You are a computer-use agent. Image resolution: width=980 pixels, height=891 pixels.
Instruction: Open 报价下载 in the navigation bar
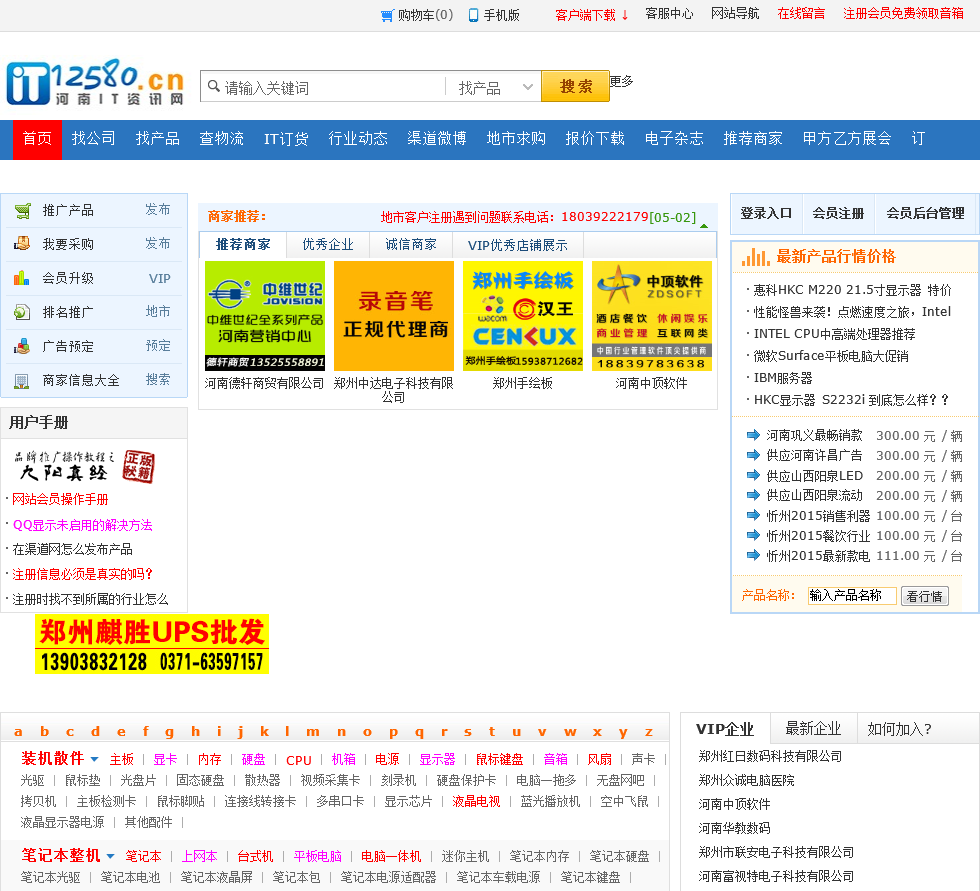tap(595, 139)
